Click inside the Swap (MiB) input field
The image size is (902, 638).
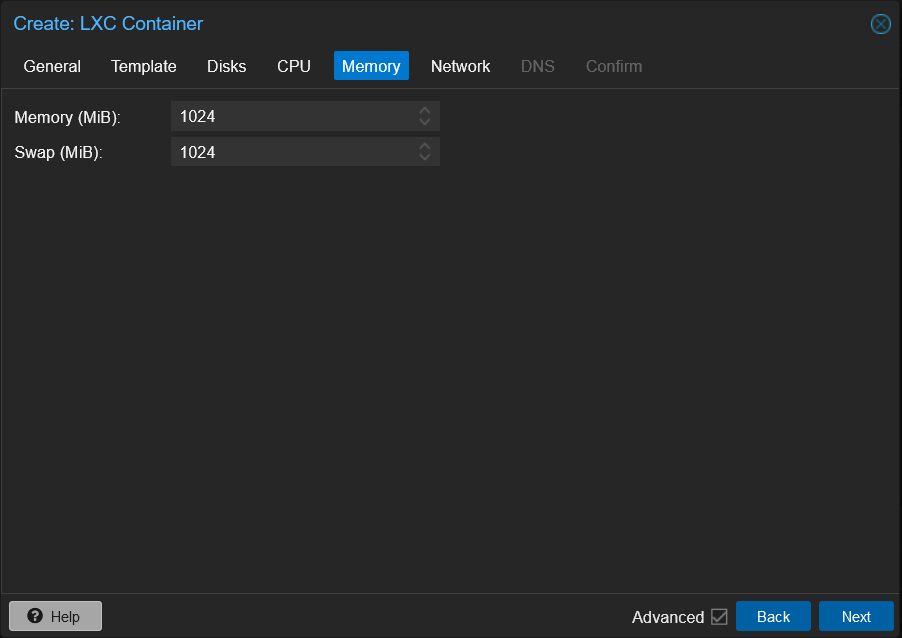pos(290,152)
